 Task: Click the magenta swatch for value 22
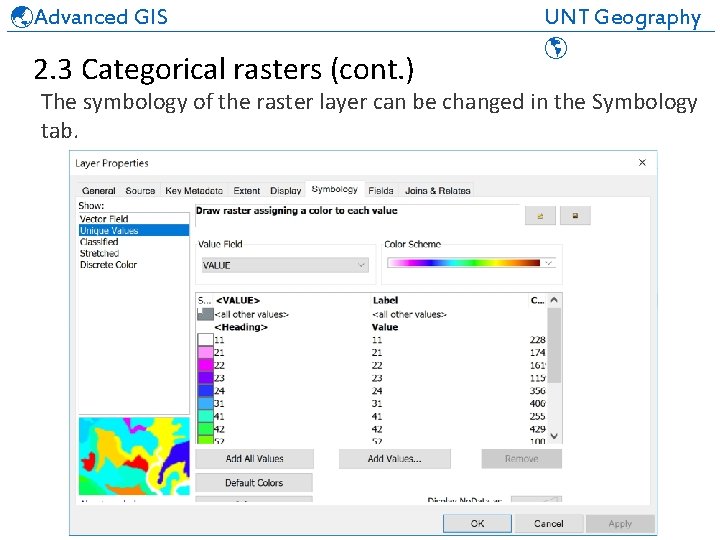click(205, 365)
